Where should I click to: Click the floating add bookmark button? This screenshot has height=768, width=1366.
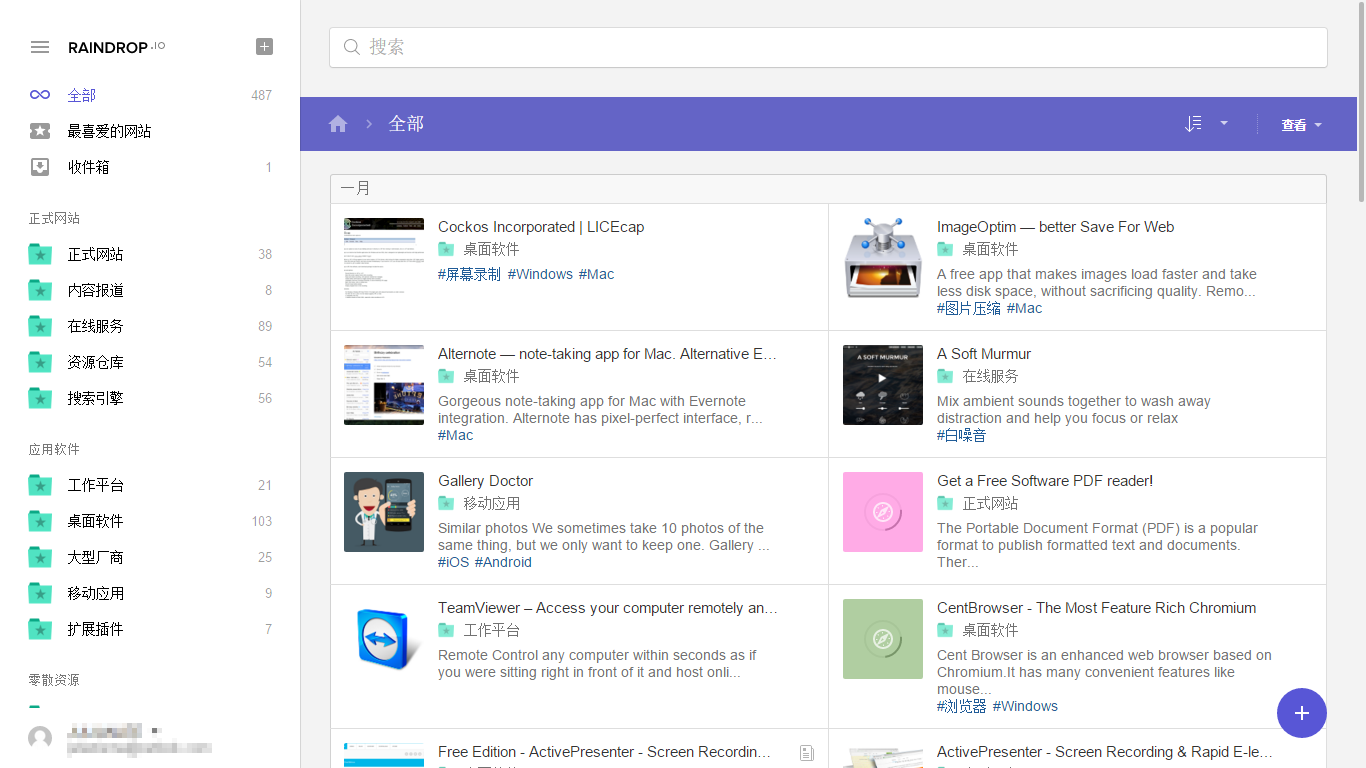1302,713
